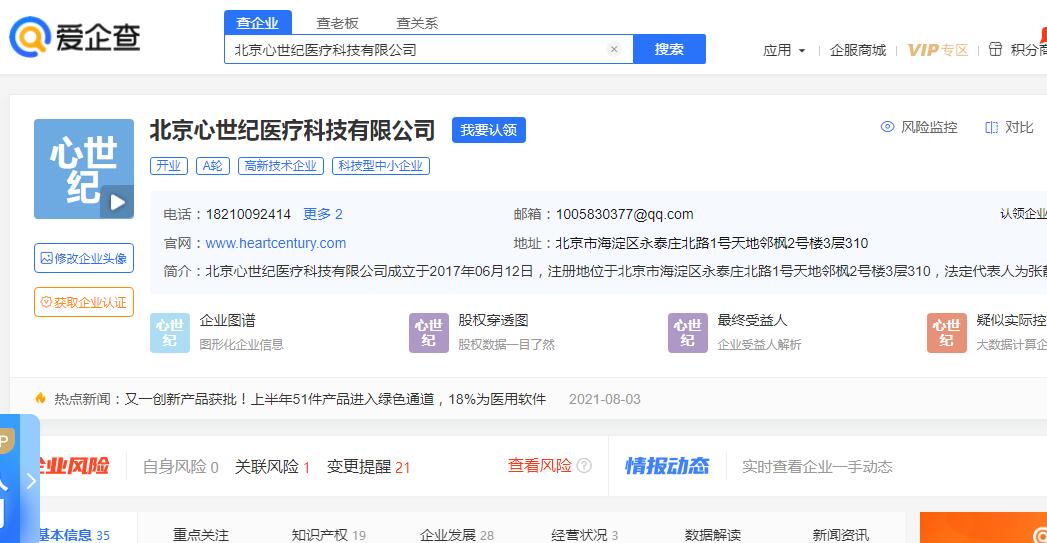Click the 情报动态 heading
Screen dimensions: 1047x543
[x=666, y=466]
